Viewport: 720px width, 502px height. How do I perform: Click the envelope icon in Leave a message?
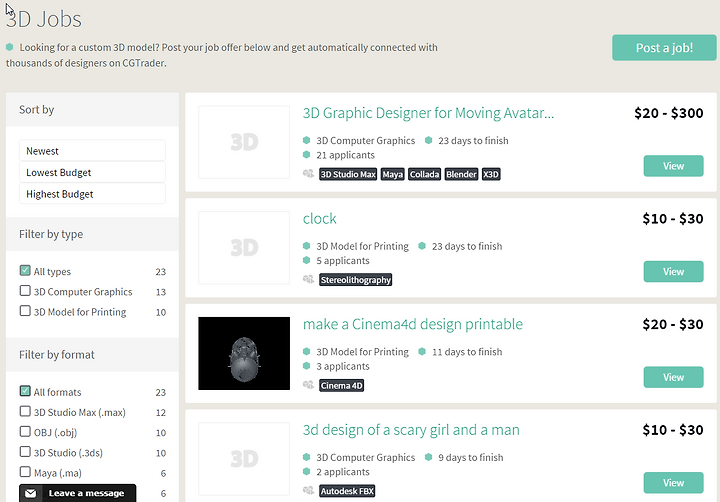click(31, 493)
